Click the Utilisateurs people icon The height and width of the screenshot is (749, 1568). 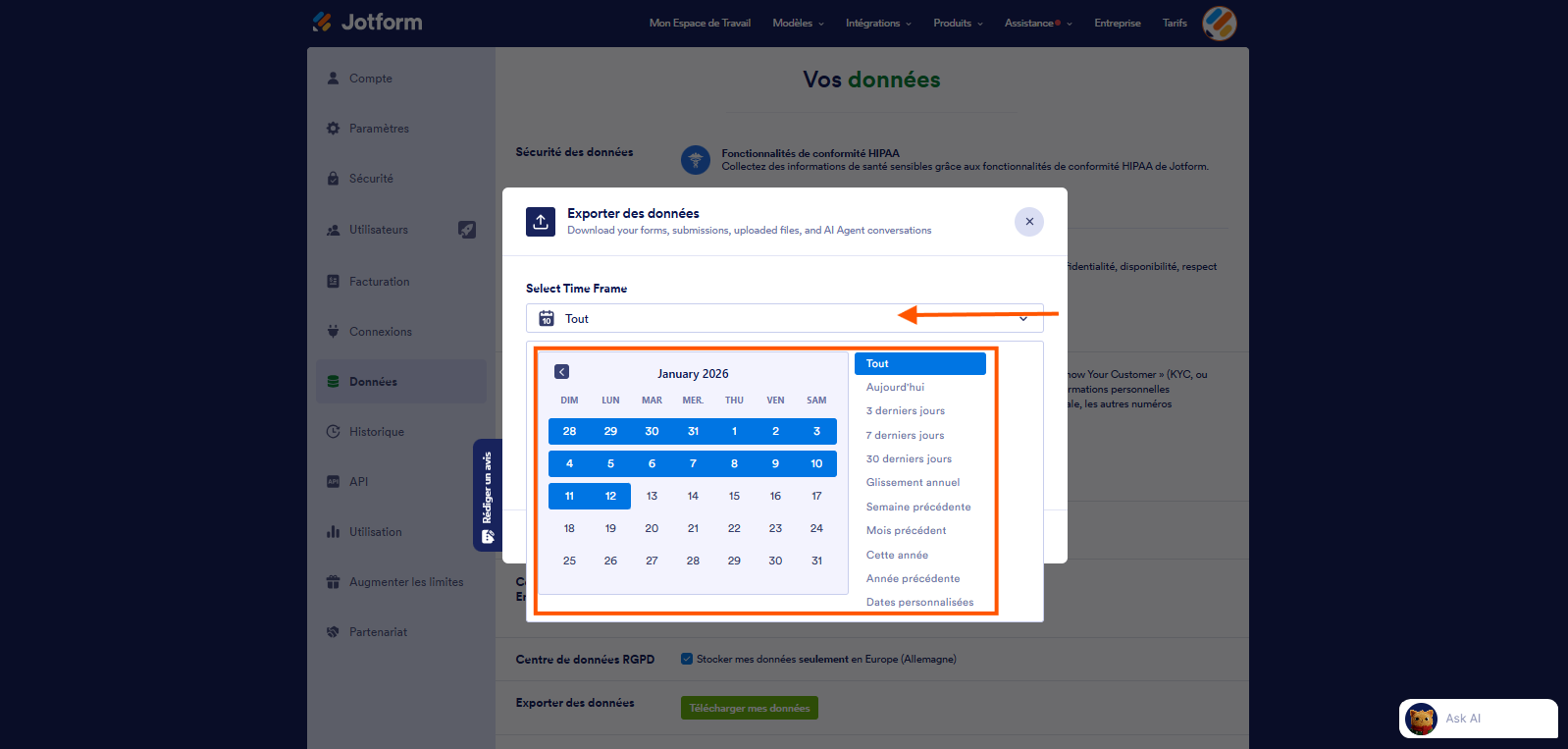[x=333, y=230]
